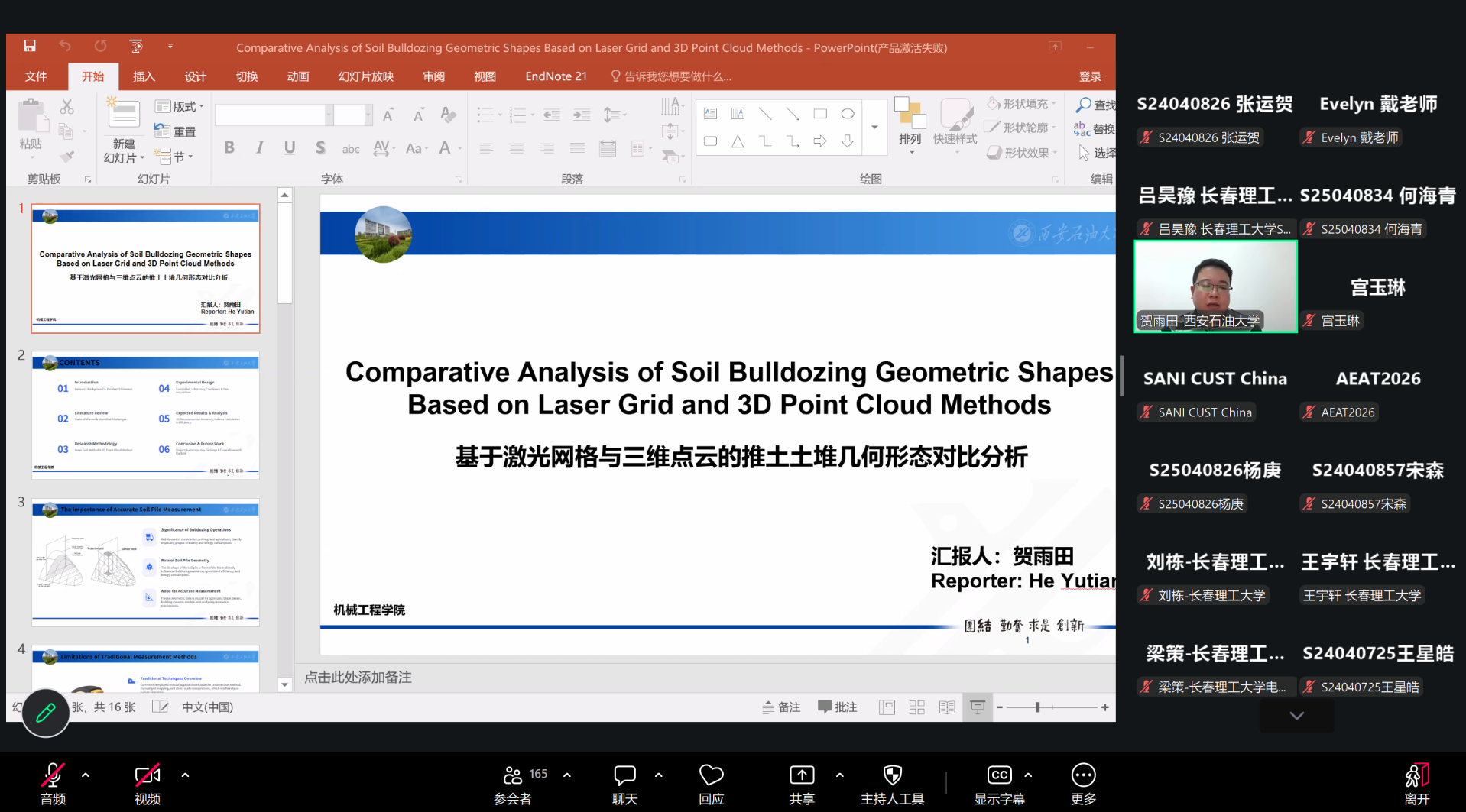Click the share screen icon

click(801, 783)
